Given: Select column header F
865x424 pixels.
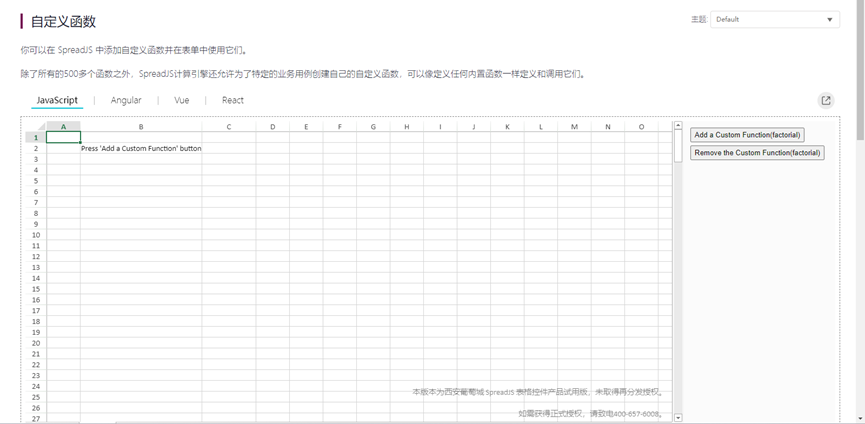Looking at the screenshot, I should click(340, 127).
